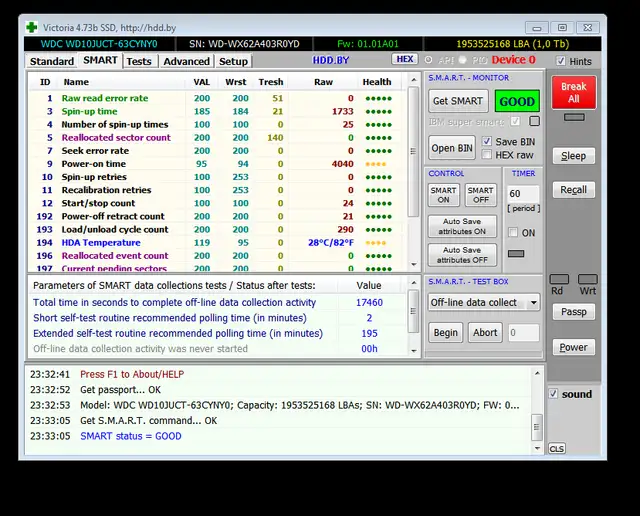640x516 pixels.
Task: Click test parameters scrollbar down arrow
Action: click(413, 351)
